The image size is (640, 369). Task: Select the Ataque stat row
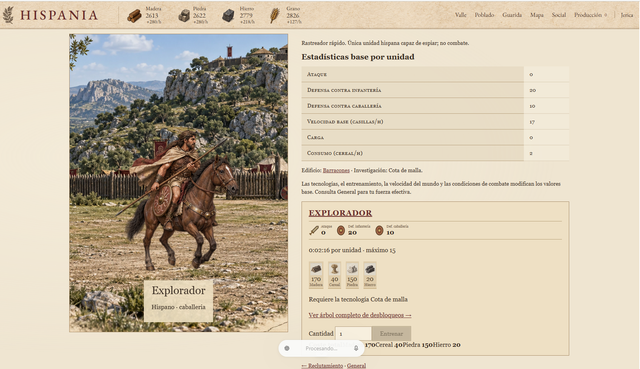click(435, 74)
